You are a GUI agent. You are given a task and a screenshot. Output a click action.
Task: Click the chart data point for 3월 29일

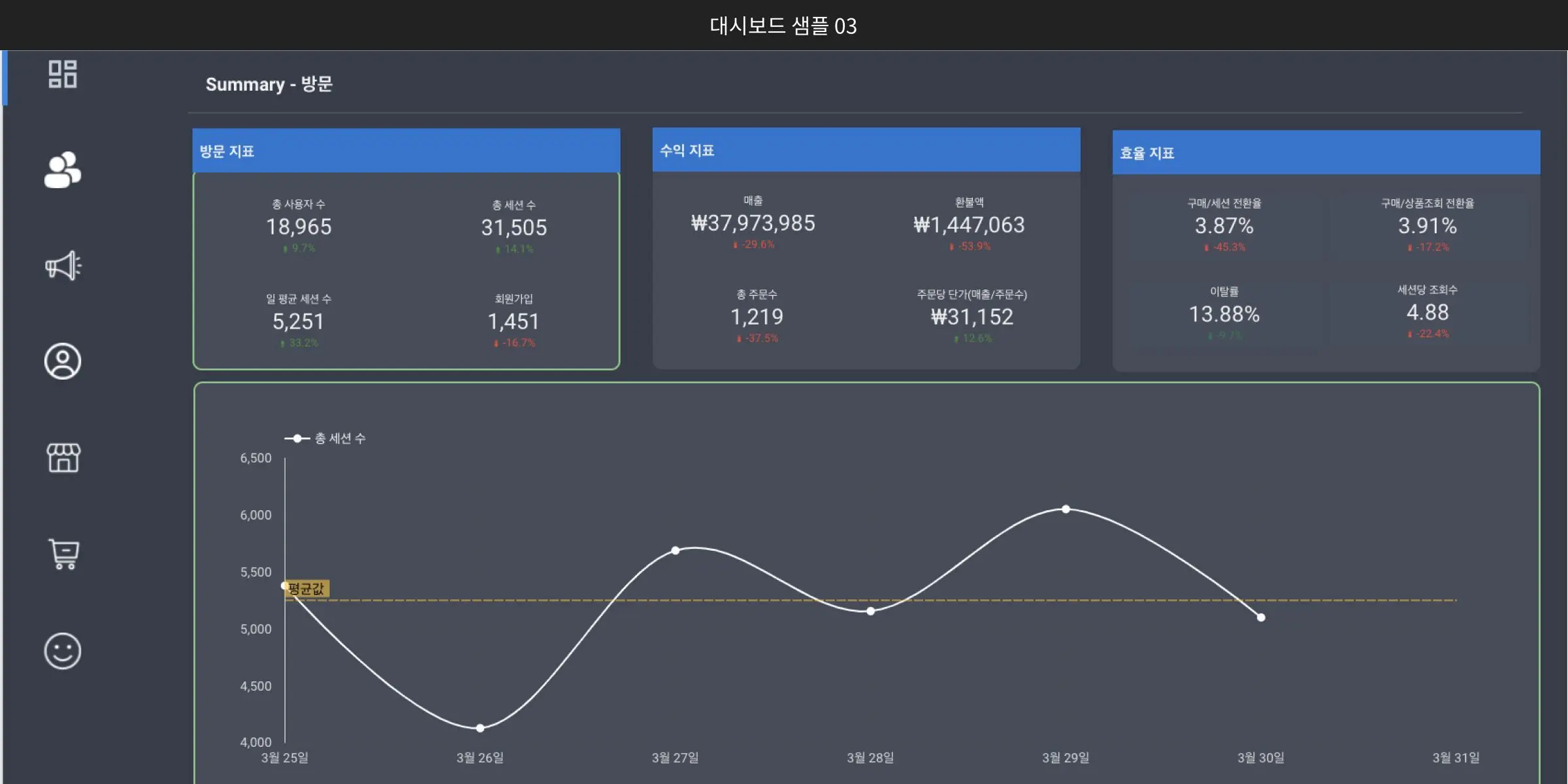[x=1066, y=509]
